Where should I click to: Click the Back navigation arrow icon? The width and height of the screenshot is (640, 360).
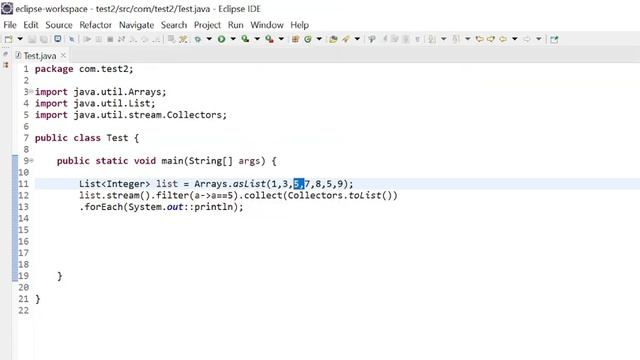503,39
